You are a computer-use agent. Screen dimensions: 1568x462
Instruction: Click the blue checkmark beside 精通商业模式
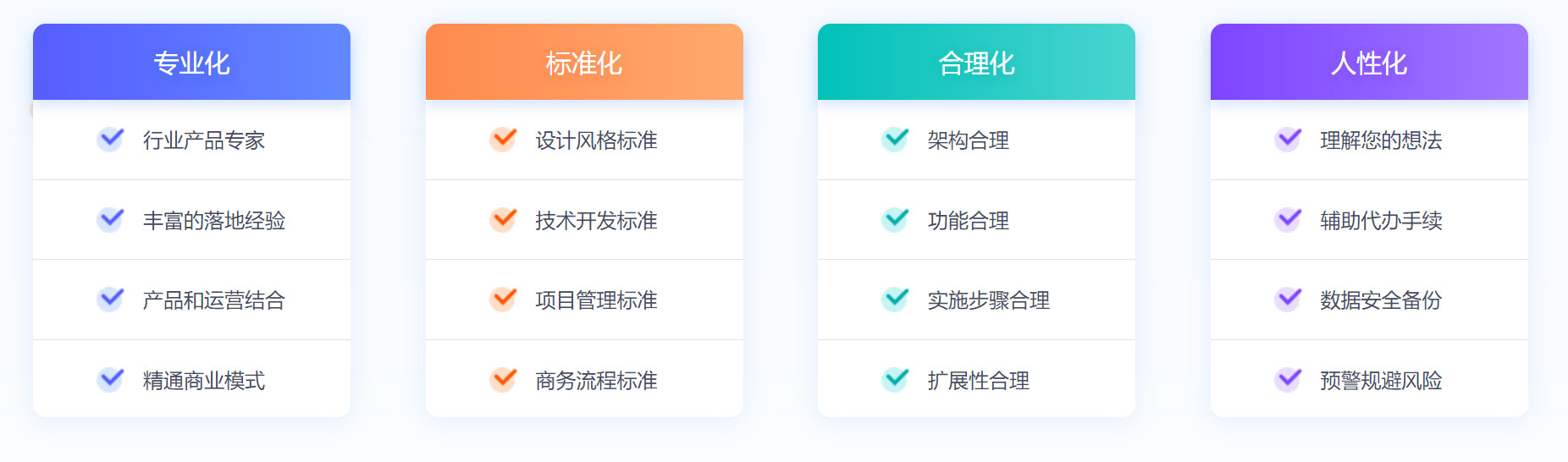(x=110, y=380)
